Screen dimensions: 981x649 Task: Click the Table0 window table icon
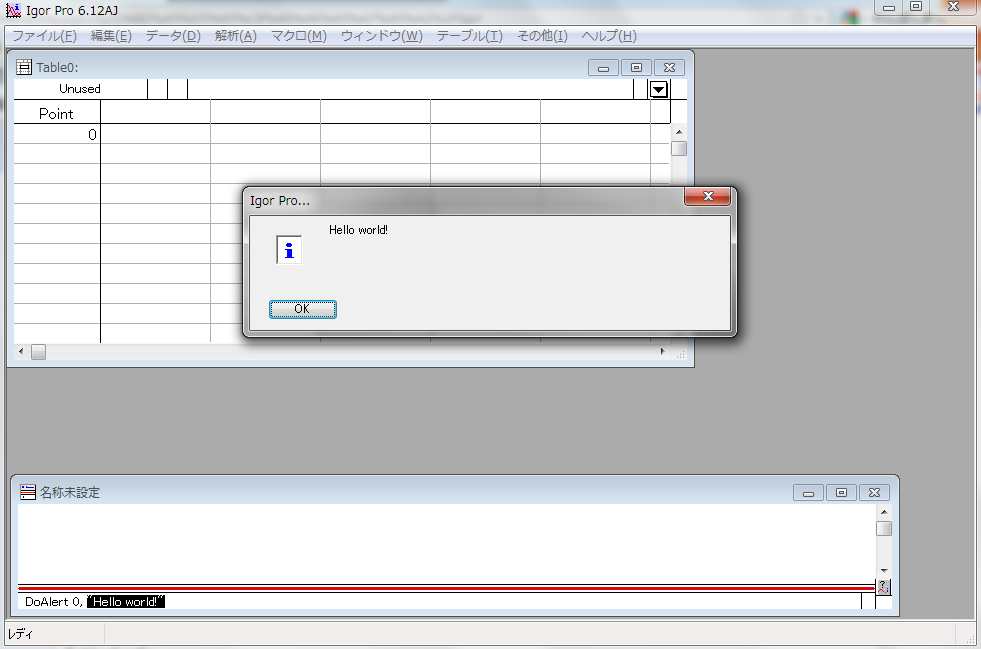point(24,67)
